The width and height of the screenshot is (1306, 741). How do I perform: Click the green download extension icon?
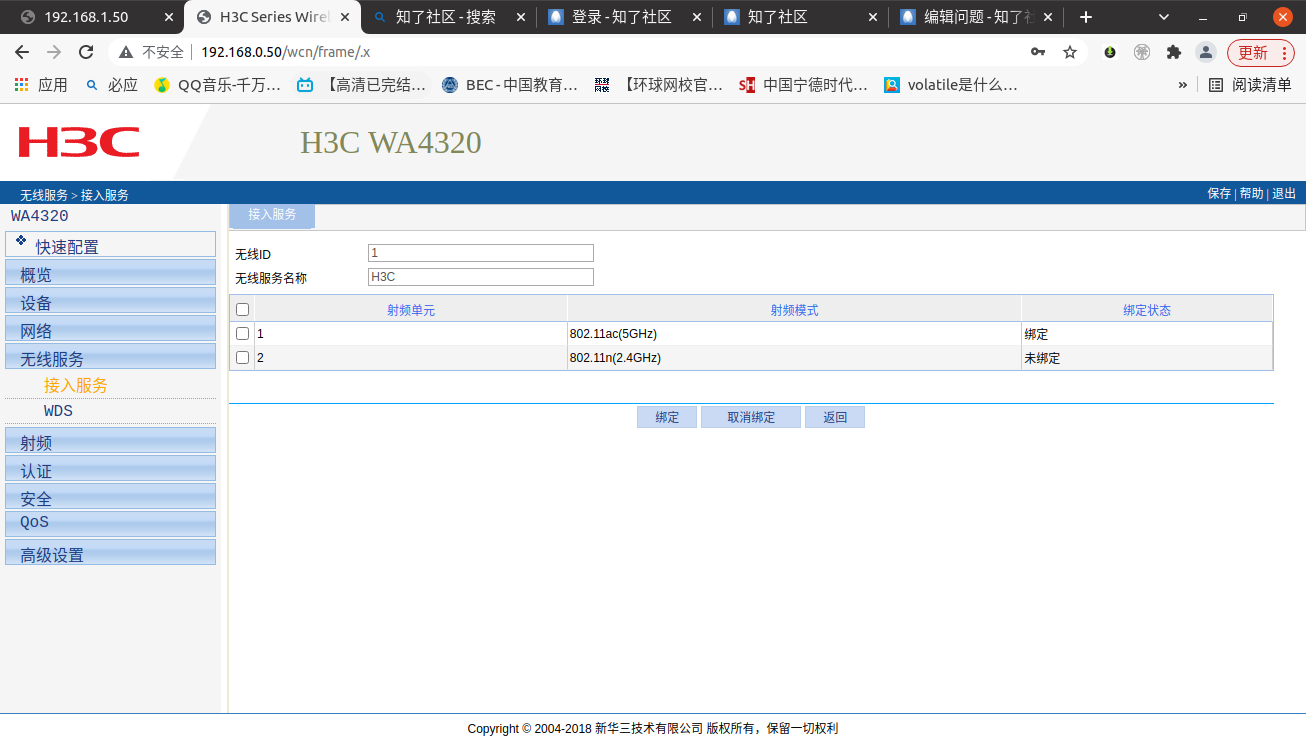tap(1110, 52)
